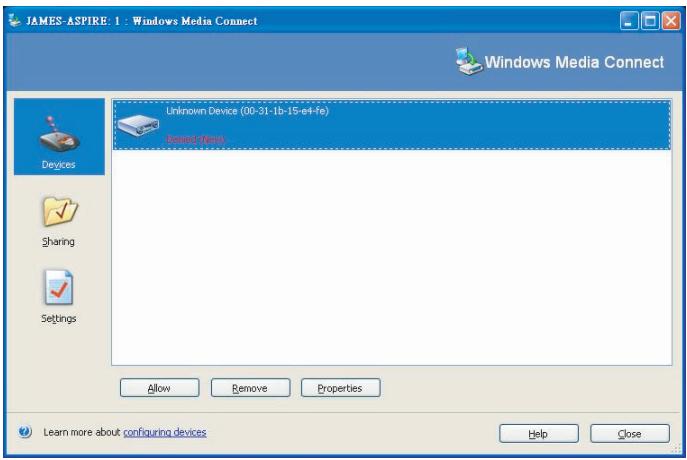Allow the selected device

click(x=159, y=388)
